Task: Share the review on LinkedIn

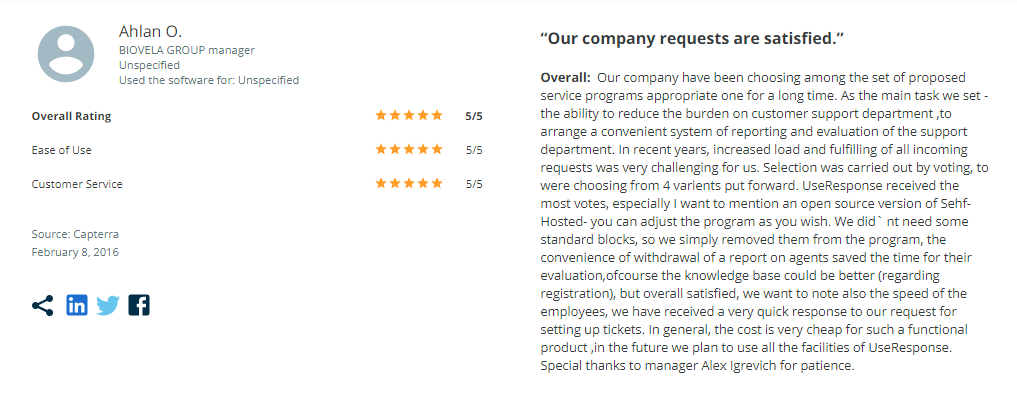Action: tap(77, 305)
